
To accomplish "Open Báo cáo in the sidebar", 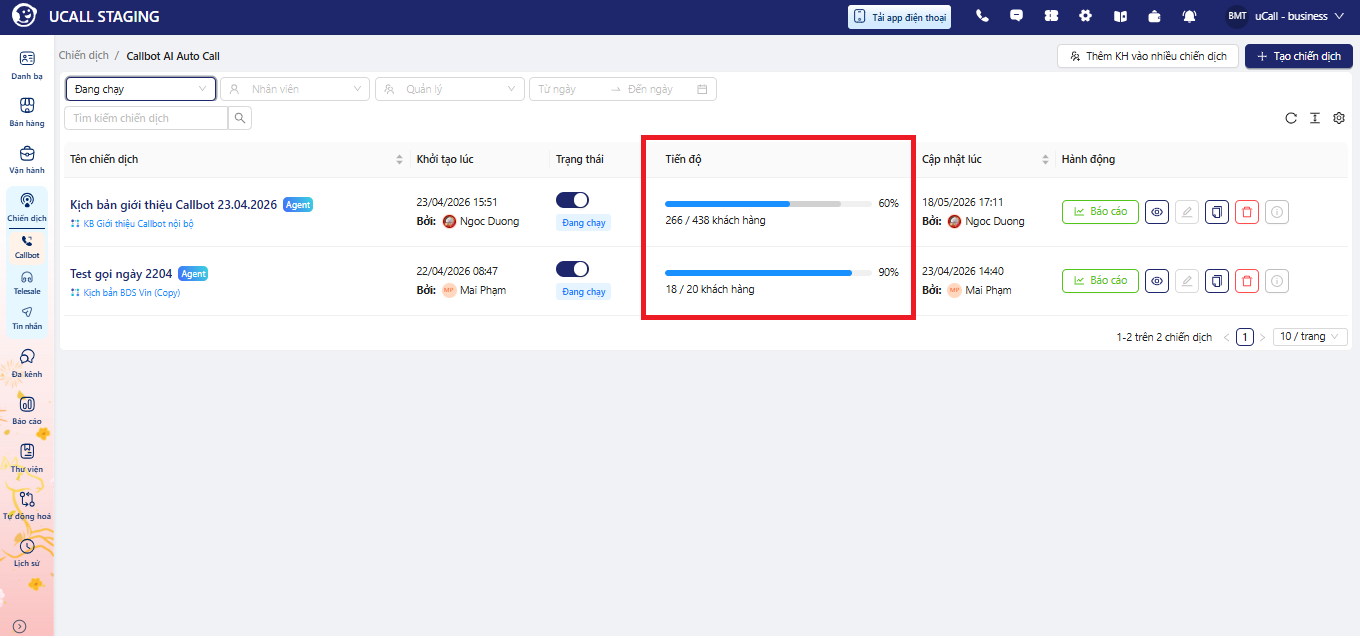I will tap(27, 410).
